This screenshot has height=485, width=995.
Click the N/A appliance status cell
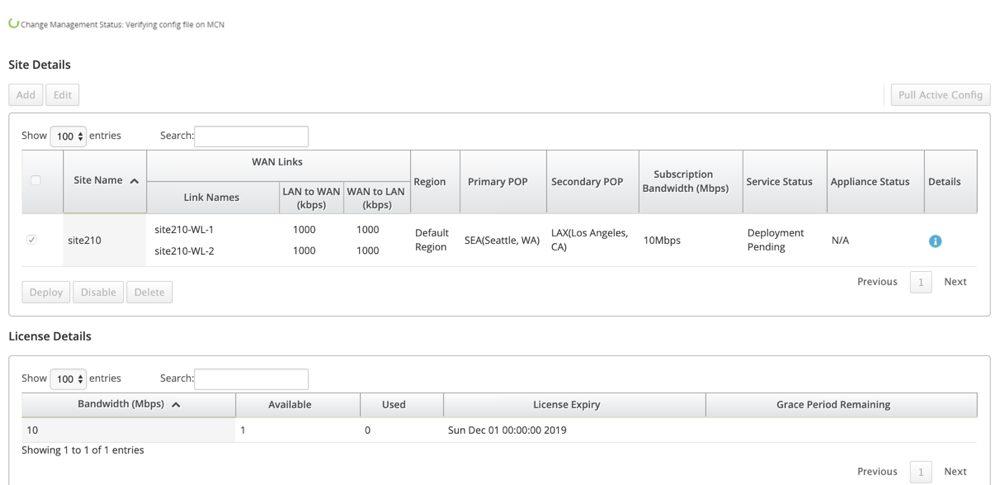tap(840, 241)
